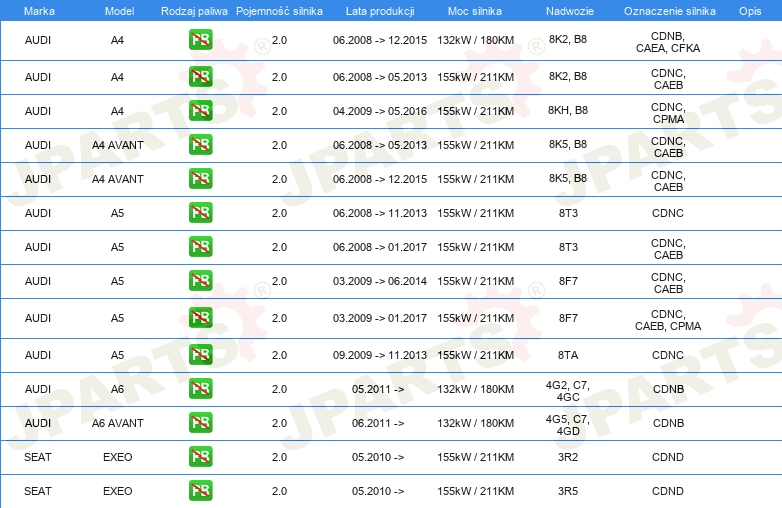Viewport: 782px width, 508px height.
Task: Select CDND engine code in the 3R5 row
Action: (x=668, y=491)
